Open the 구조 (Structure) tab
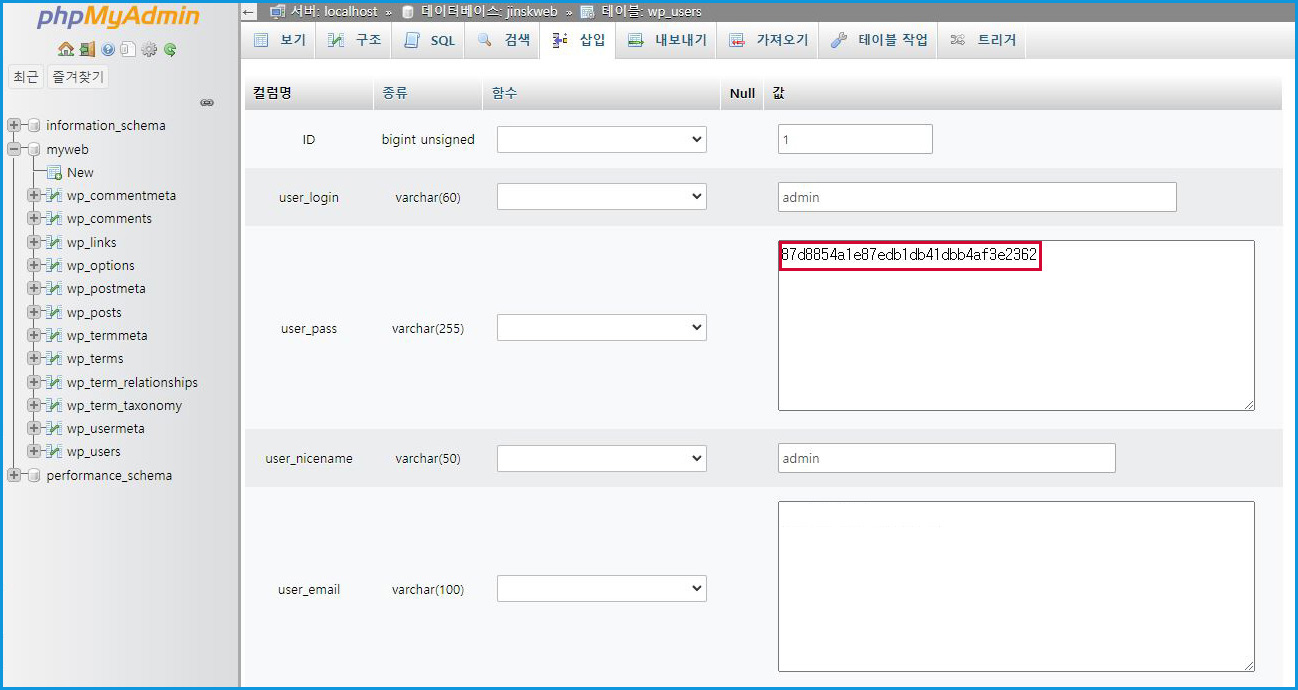Viewport: 1298px width, 690px height. tap(356, 41)
